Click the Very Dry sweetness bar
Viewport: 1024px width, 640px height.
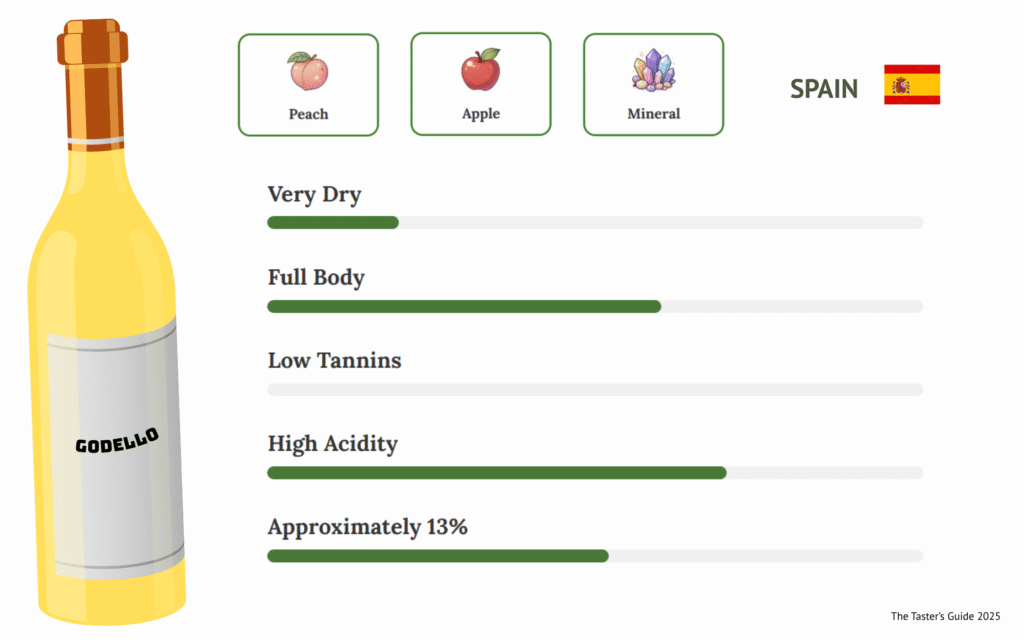[595, 222]
